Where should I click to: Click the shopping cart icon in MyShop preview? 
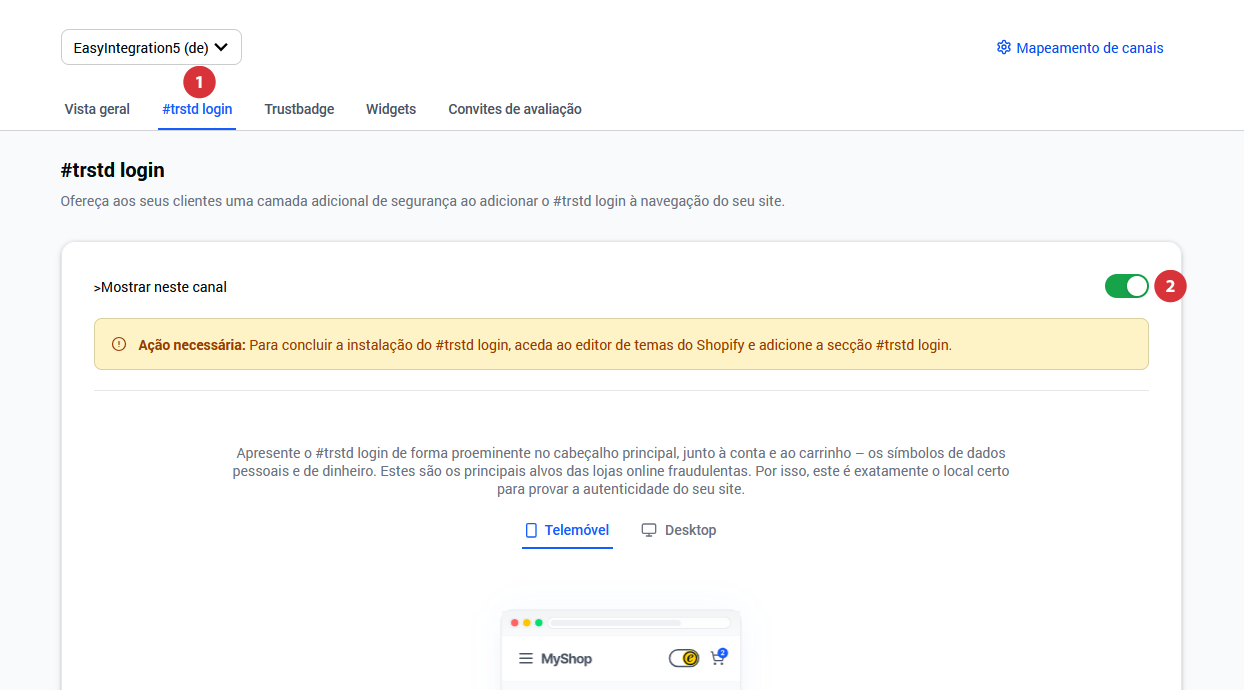pyautogui.click(x=718, y=657)
